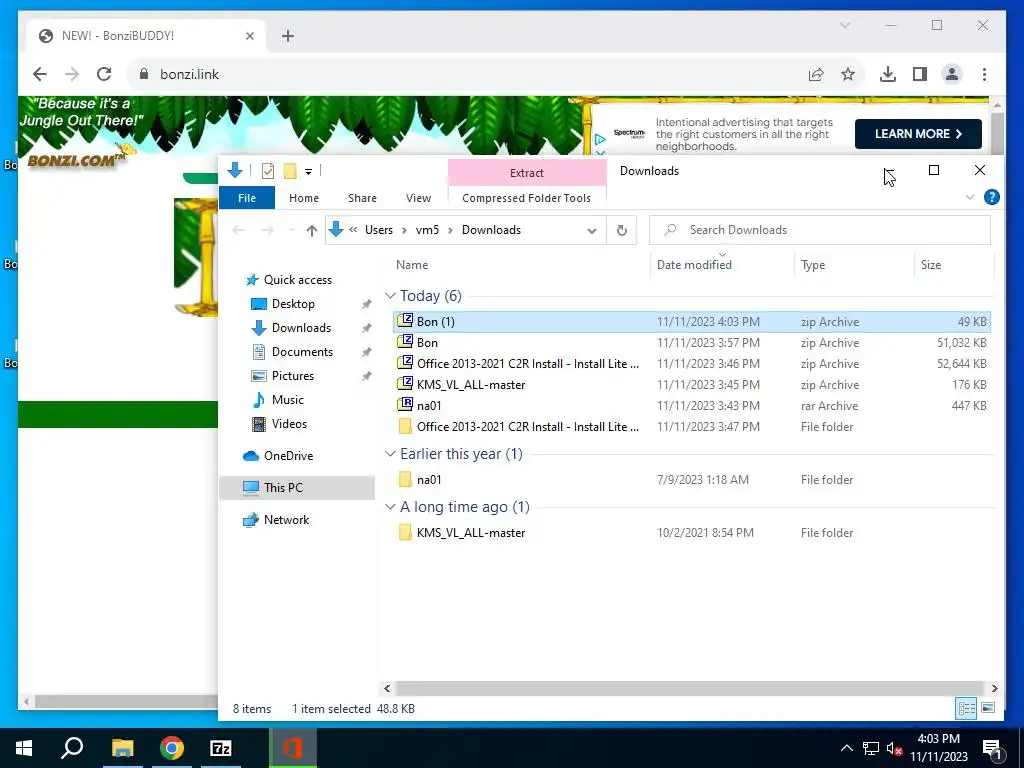The height and width of the screenshot is (768, 1024).
Task: Open Network in navigation pane
Action: tap(286, 520)
